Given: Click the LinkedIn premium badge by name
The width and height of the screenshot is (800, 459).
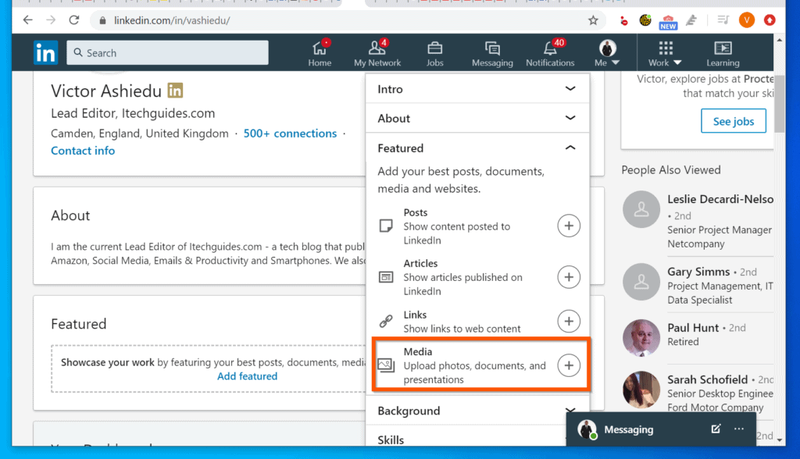Looking at the screenshot, I should [x=175, y=90].
